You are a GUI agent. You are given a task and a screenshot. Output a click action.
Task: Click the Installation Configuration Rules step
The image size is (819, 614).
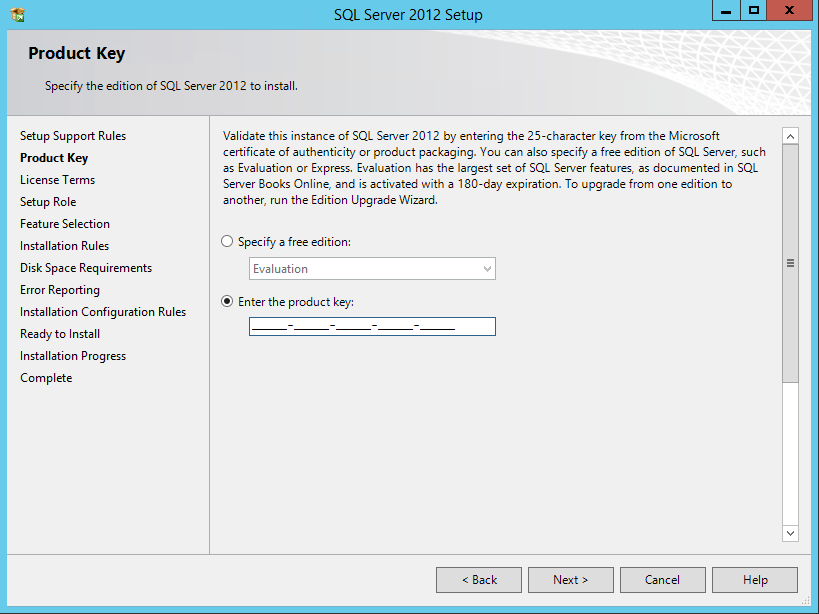point(103,312)
